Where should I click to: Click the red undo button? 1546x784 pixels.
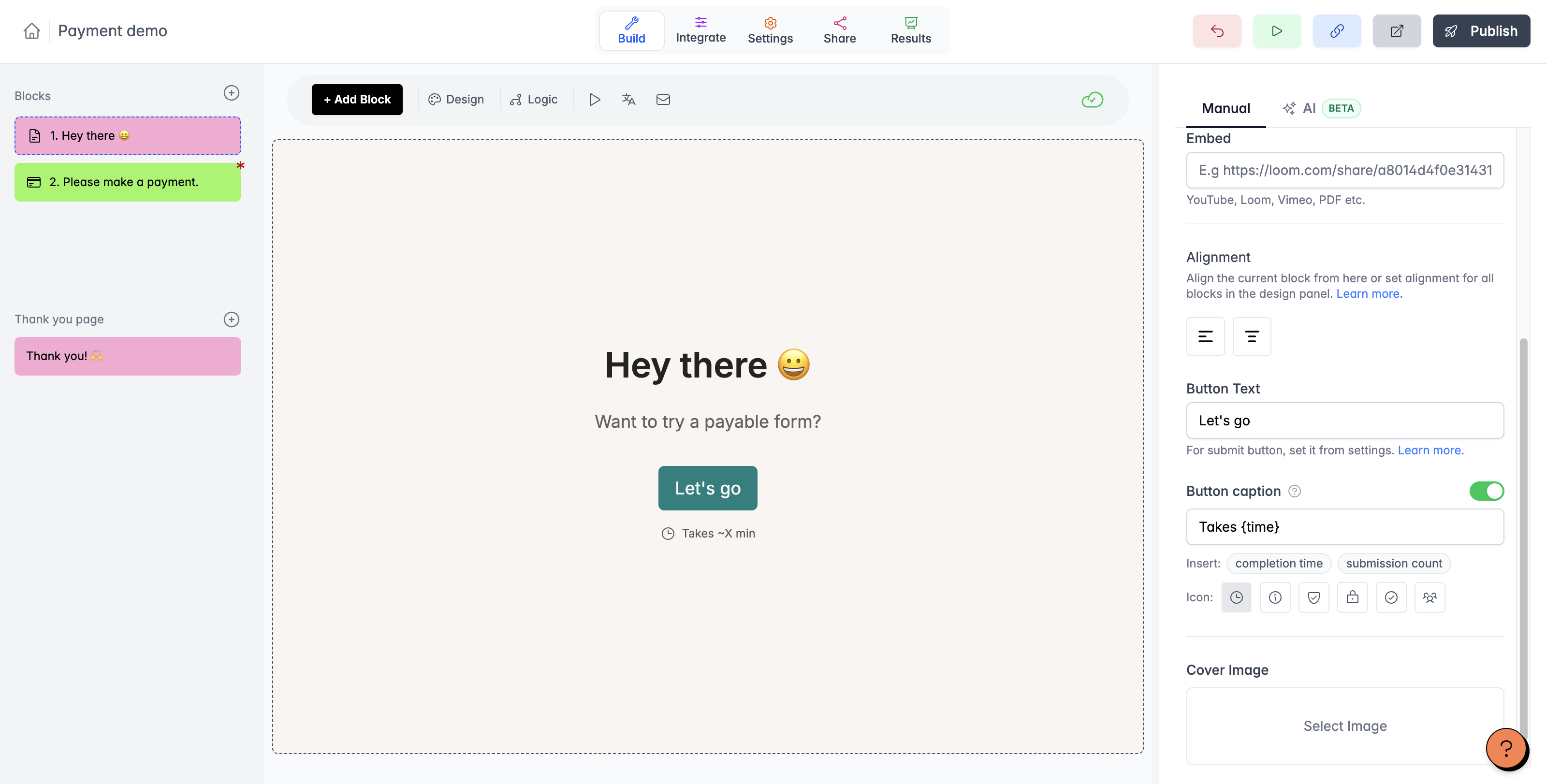coord(1216,30)
